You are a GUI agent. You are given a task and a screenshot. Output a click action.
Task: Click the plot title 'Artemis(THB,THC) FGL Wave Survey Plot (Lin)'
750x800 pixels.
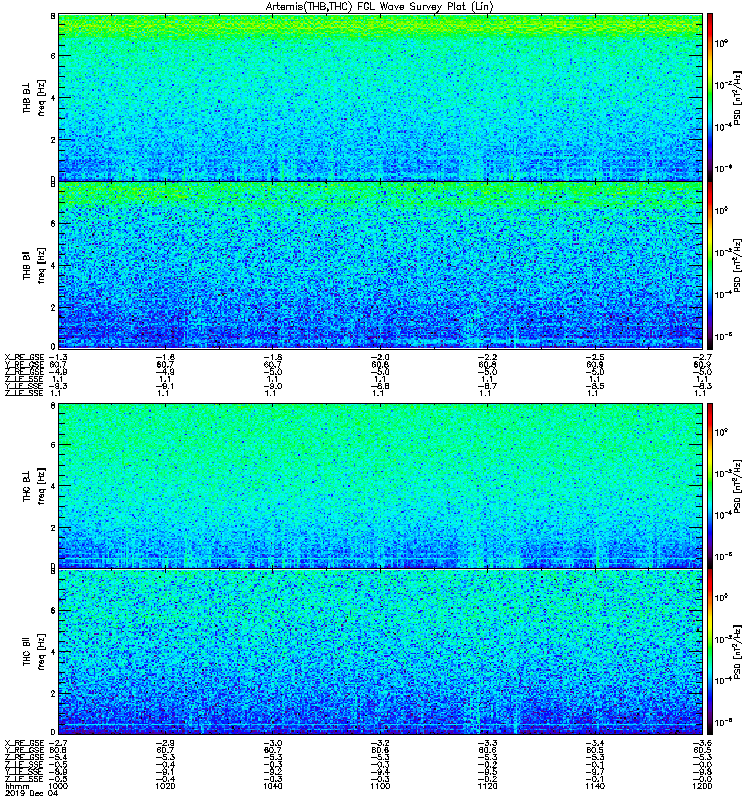(380, 7)
